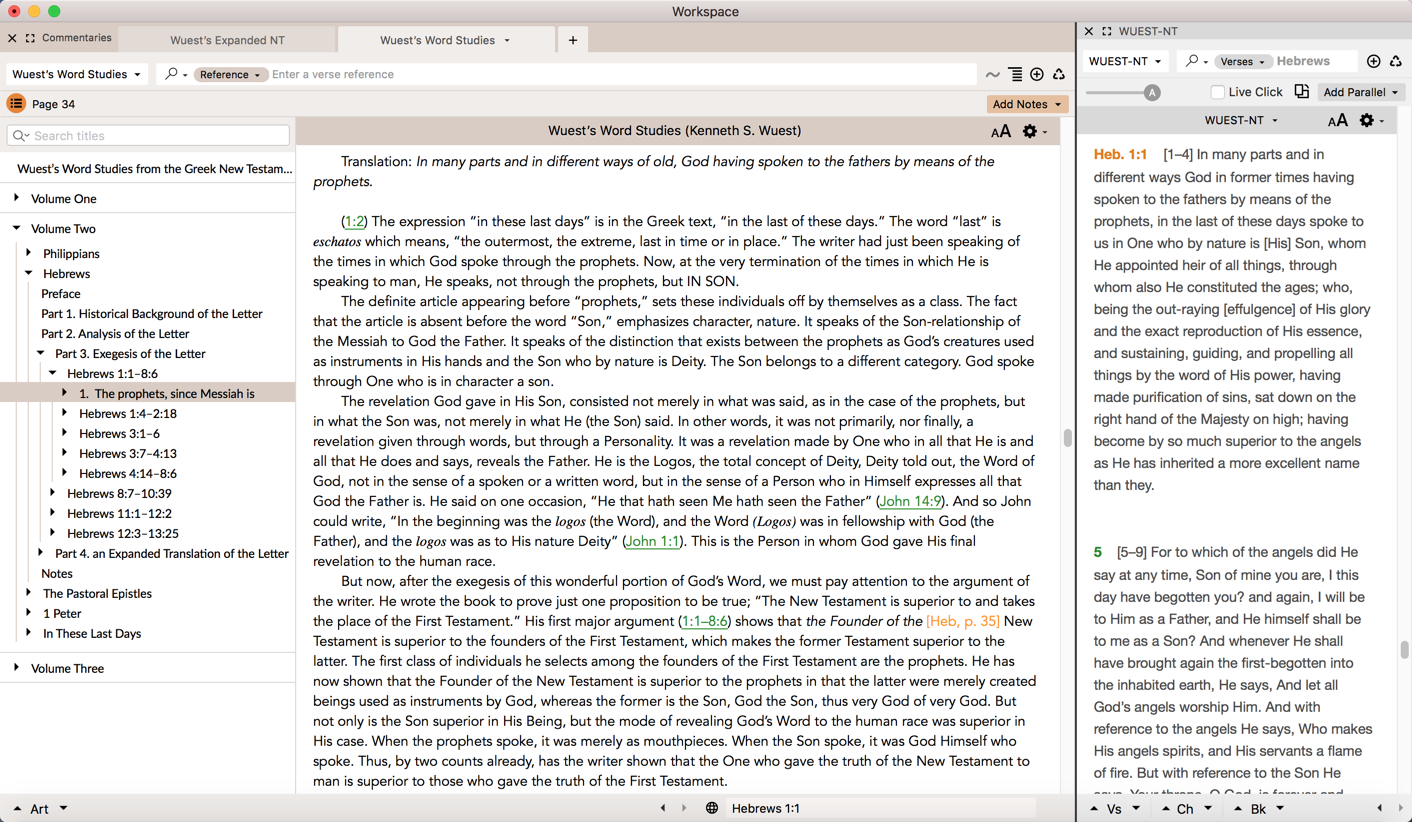
Task: Click the back history arrow left of the globe
Action: pyautogui.click(x=663, y=808)
